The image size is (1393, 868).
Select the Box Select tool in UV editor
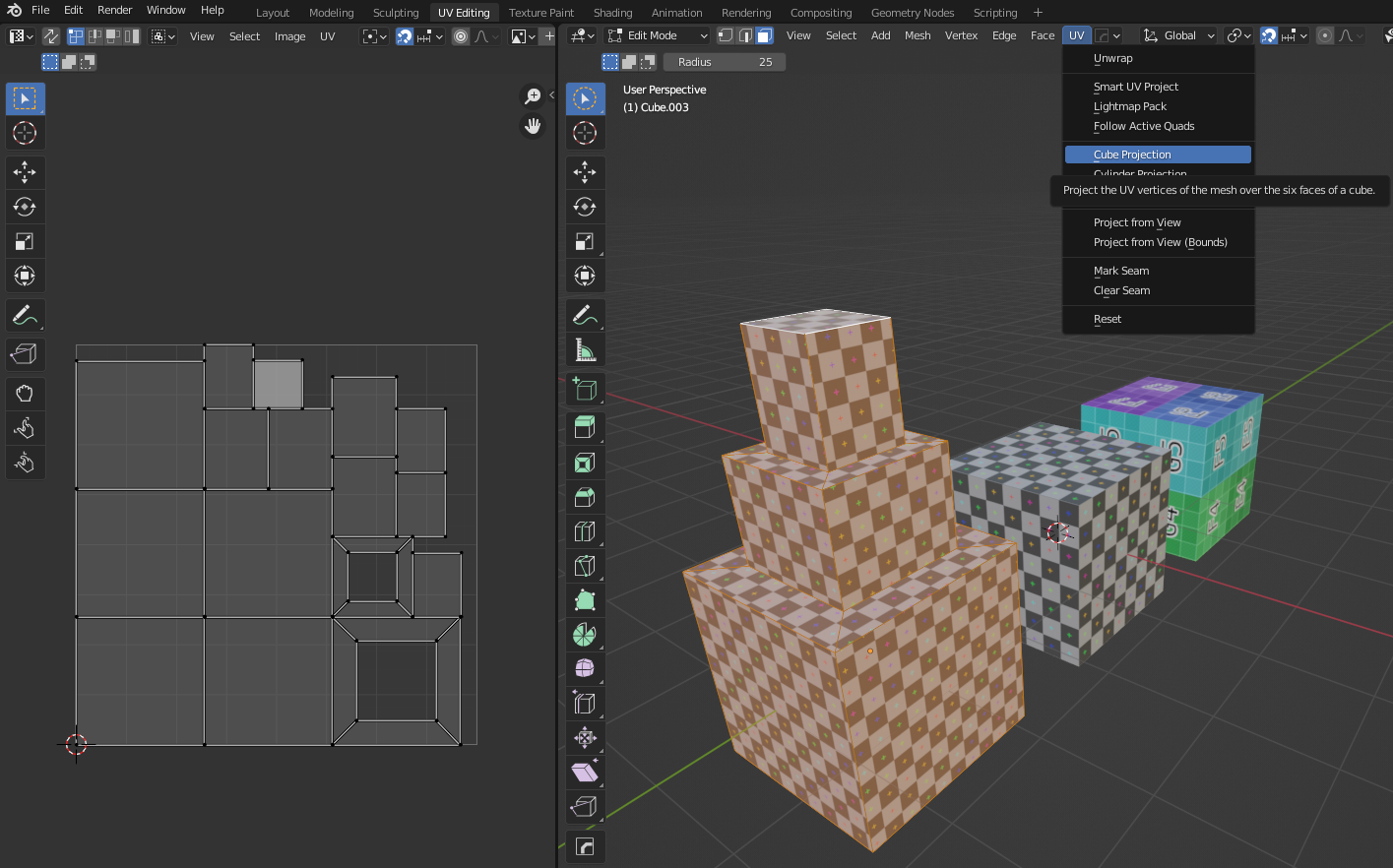point(25,98)
